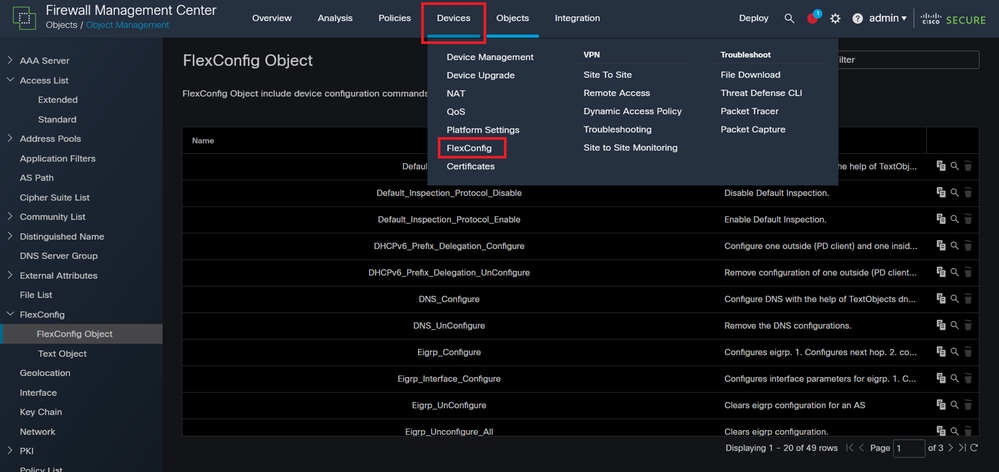The width and height of the screenshot is (999, 472).
Task: Open global search magnifier in top bar
Action: pos(789,18)
